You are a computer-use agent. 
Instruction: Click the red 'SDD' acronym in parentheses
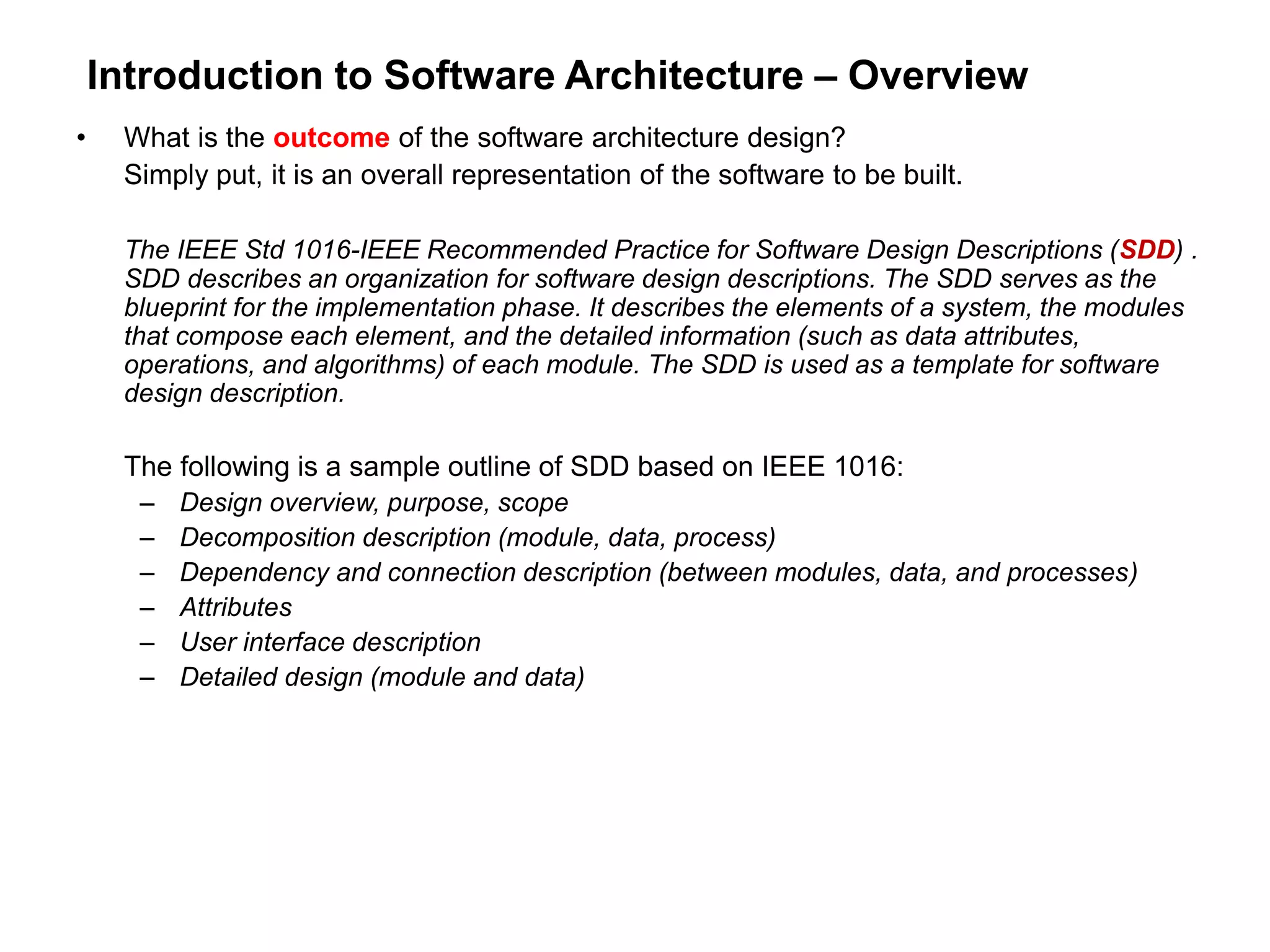(1147, 250)
